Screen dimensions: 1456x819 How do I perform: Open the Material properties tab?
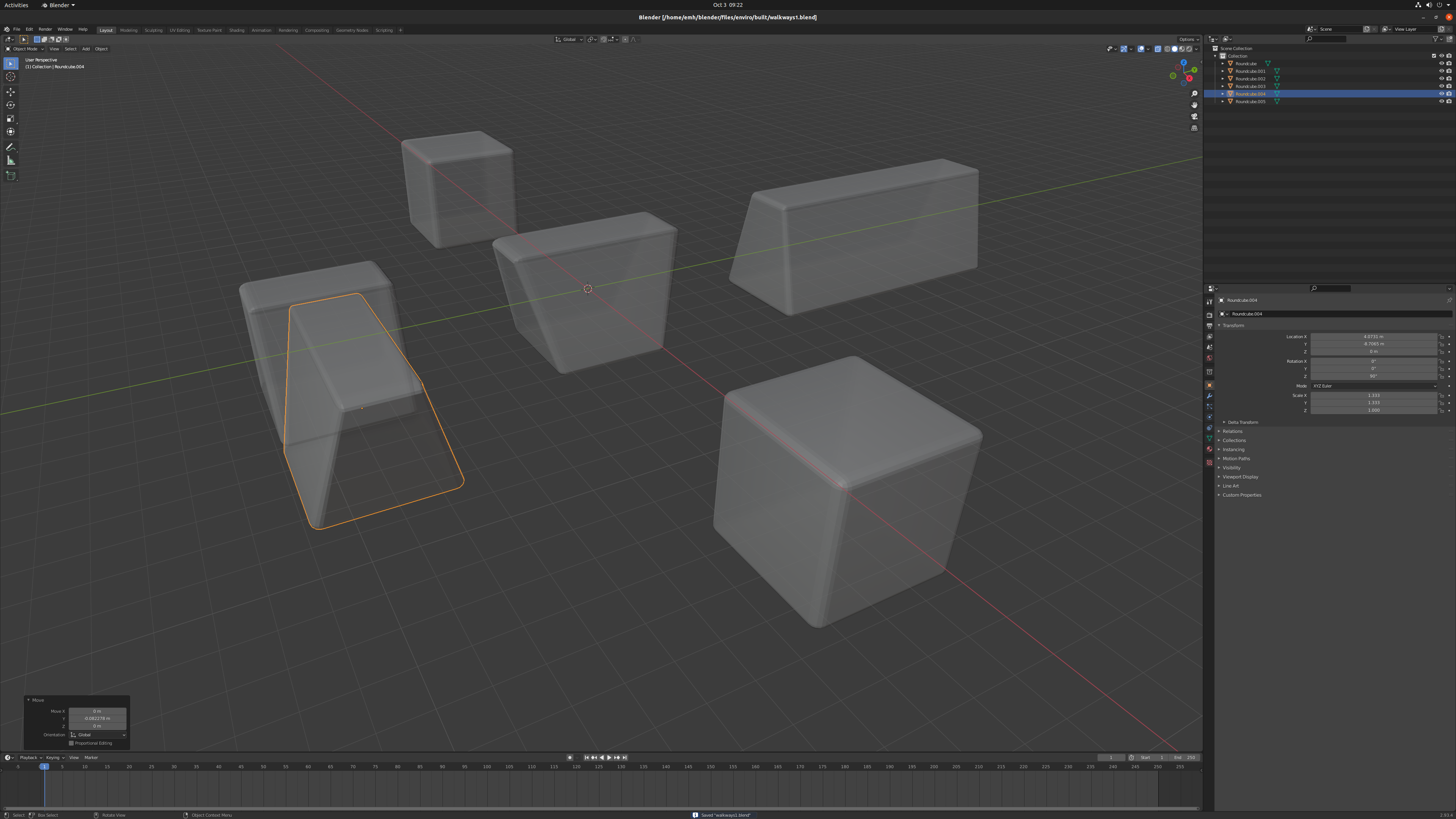click(1209, 449)
